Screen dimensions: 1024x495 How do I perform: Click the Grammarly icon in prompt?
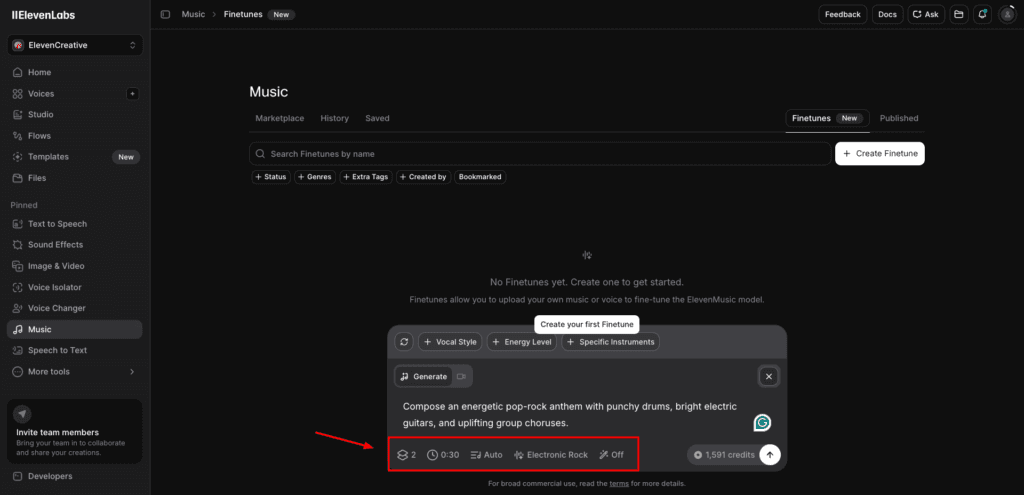tap(762, 423)
